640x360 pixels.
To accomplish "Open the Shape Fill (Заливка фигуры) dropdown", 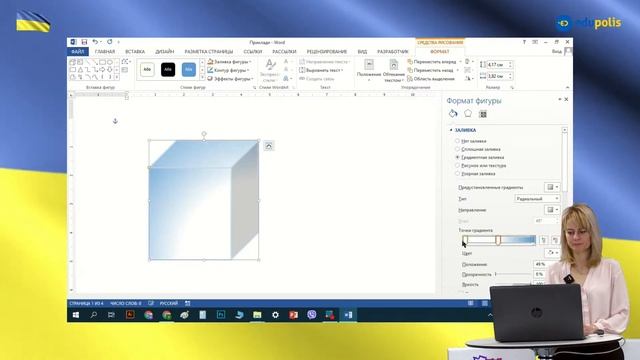I will 229,62.
